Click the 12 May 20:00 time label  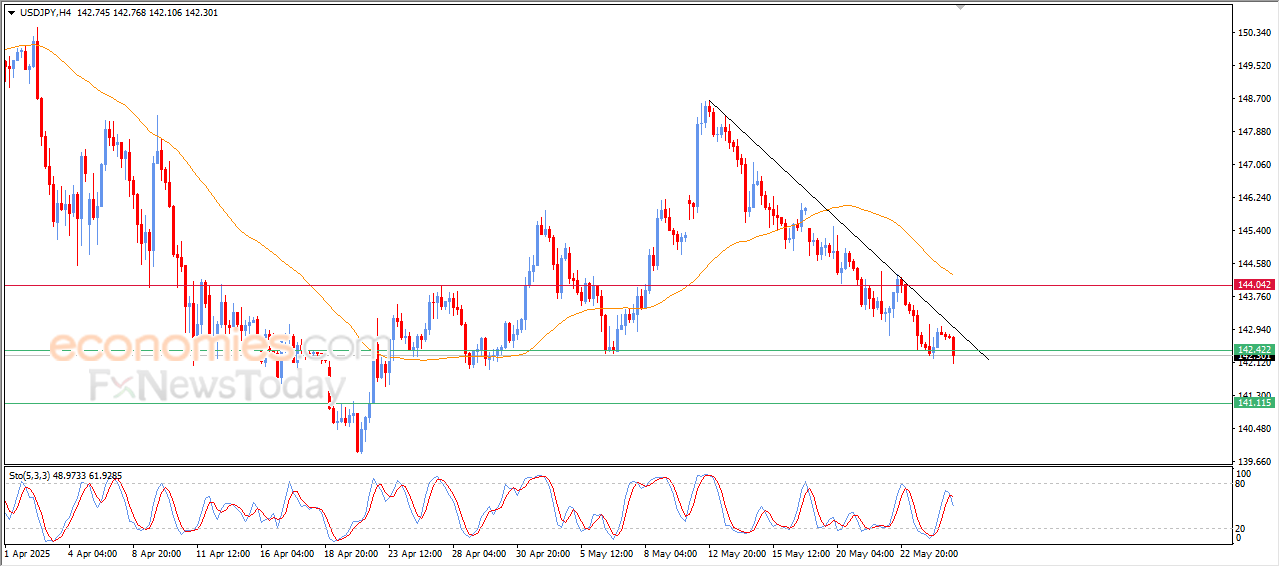736,553
